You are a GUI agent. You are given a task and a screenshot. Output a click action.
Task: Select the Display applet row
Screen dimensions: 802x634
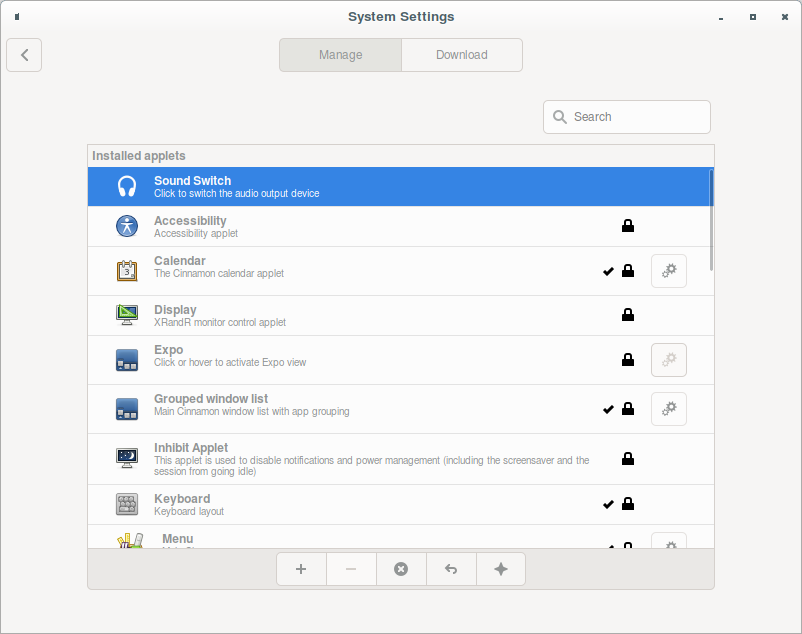click(400, 315)
